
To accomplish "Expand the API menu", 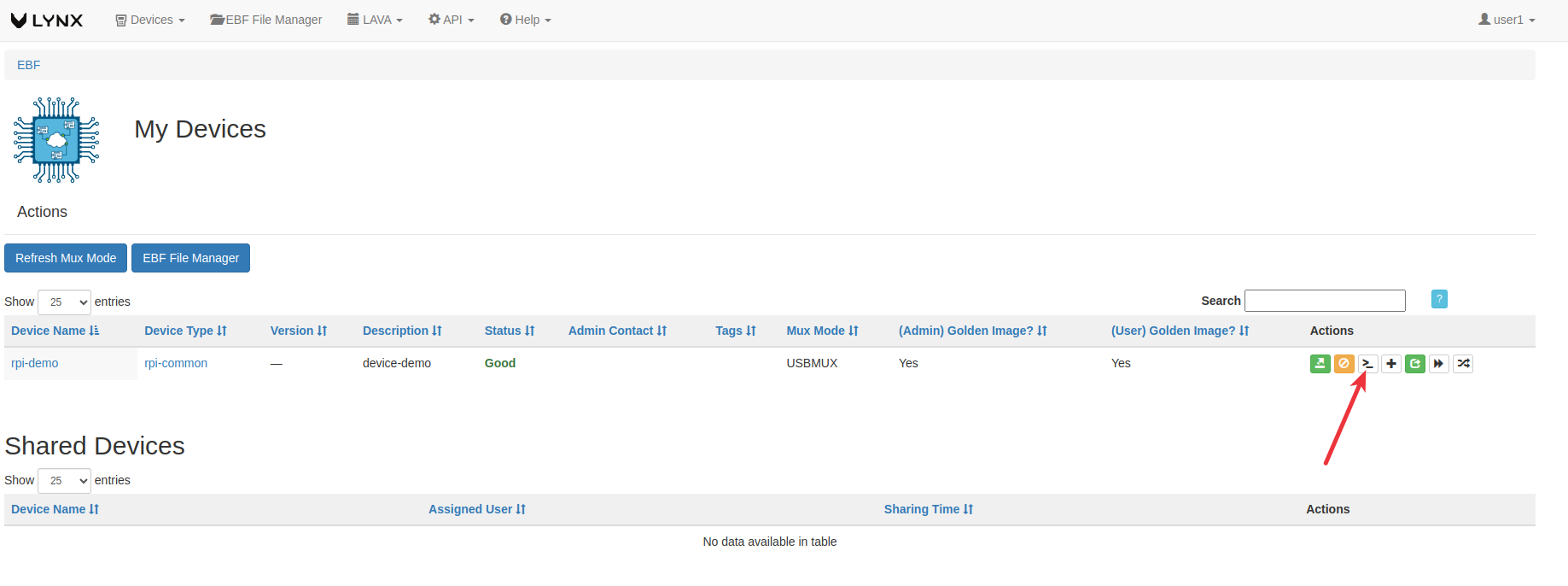I will click(x=451, y=20).
